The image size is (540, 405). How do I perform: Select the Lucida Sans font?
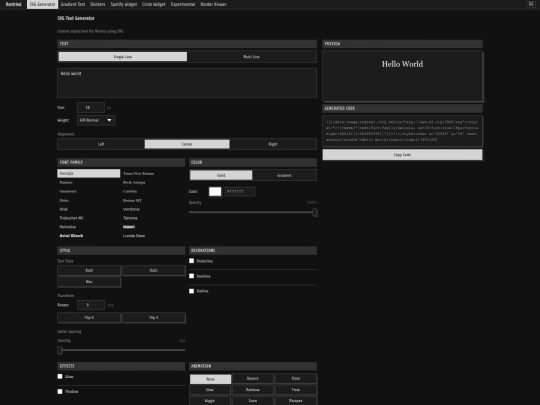[153, 236]
